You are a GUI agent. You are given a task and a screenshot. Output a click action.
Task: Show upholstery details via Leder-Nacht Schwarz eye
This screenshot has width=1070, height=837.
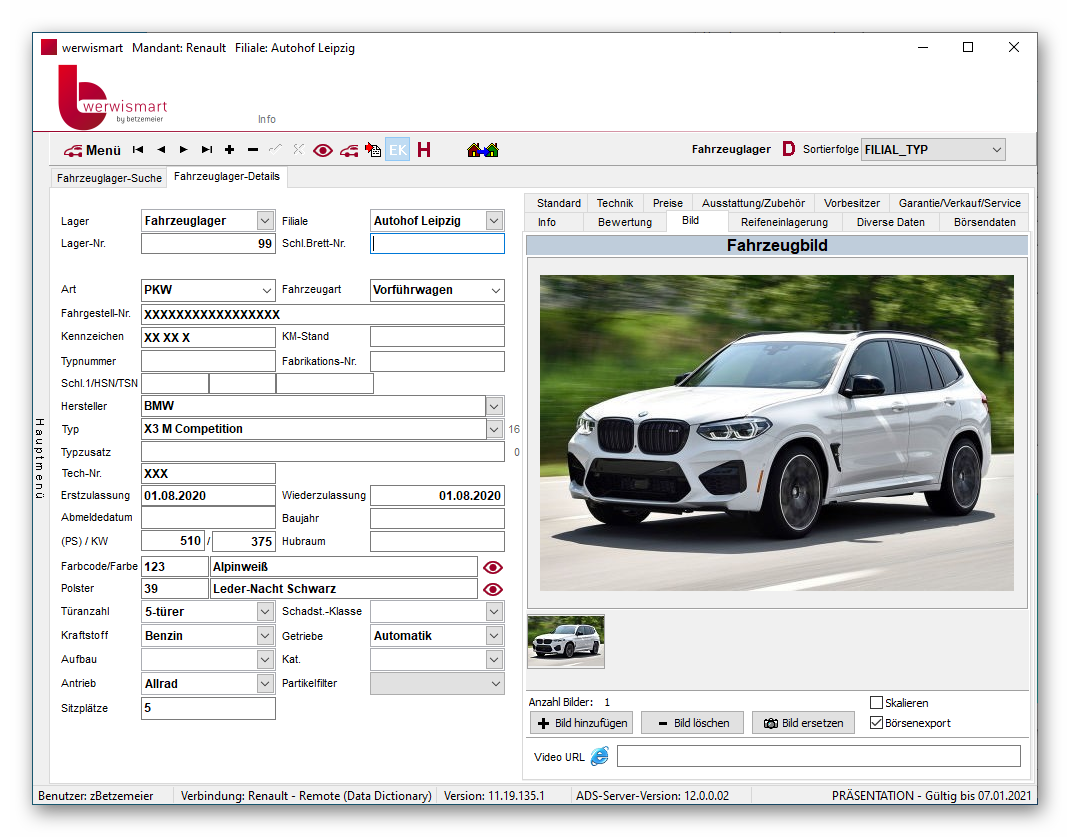click(493, 589)
